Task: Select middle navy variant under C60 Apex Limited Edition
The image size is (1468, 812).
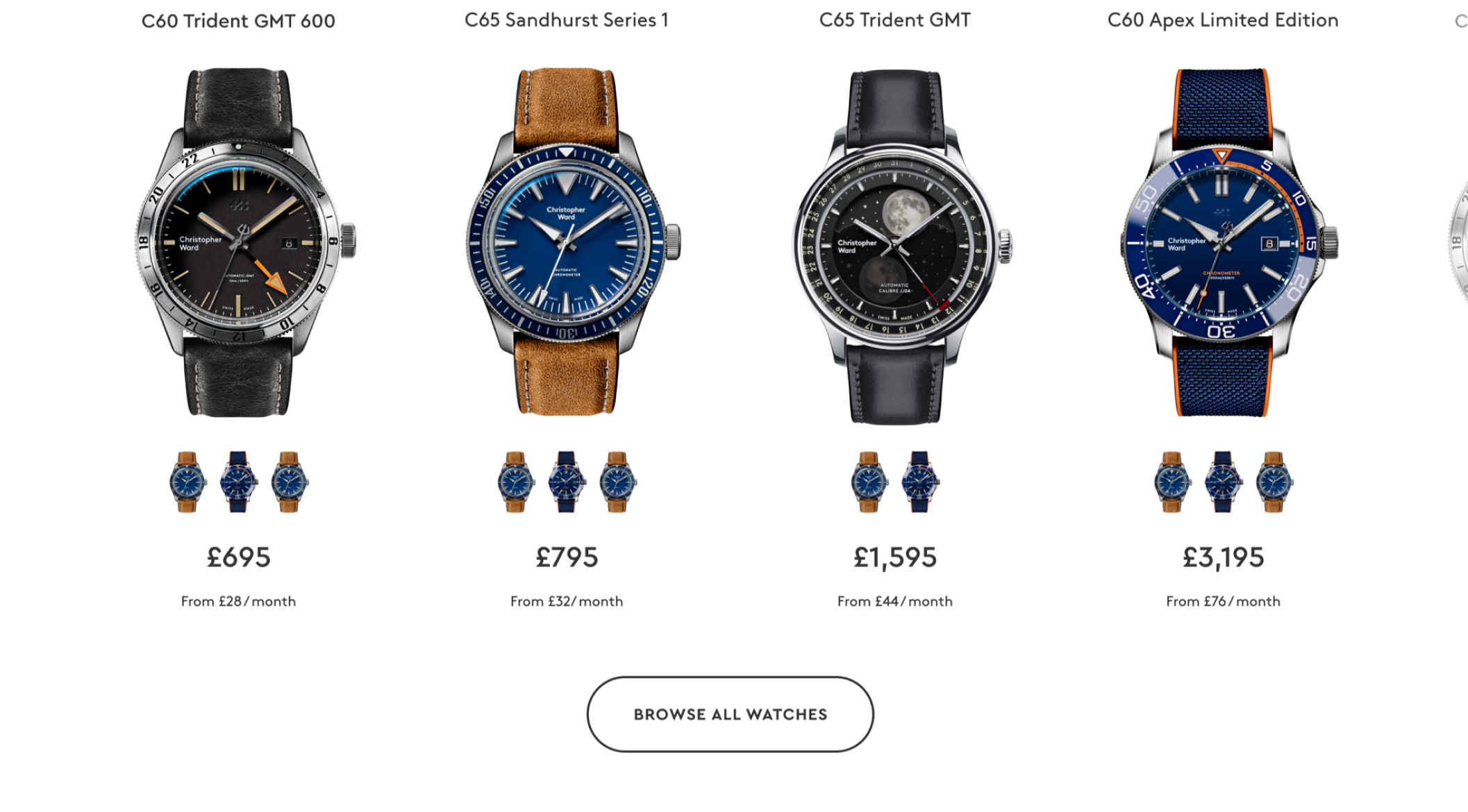Action: pyautogui.click(x=1223, y=482)
